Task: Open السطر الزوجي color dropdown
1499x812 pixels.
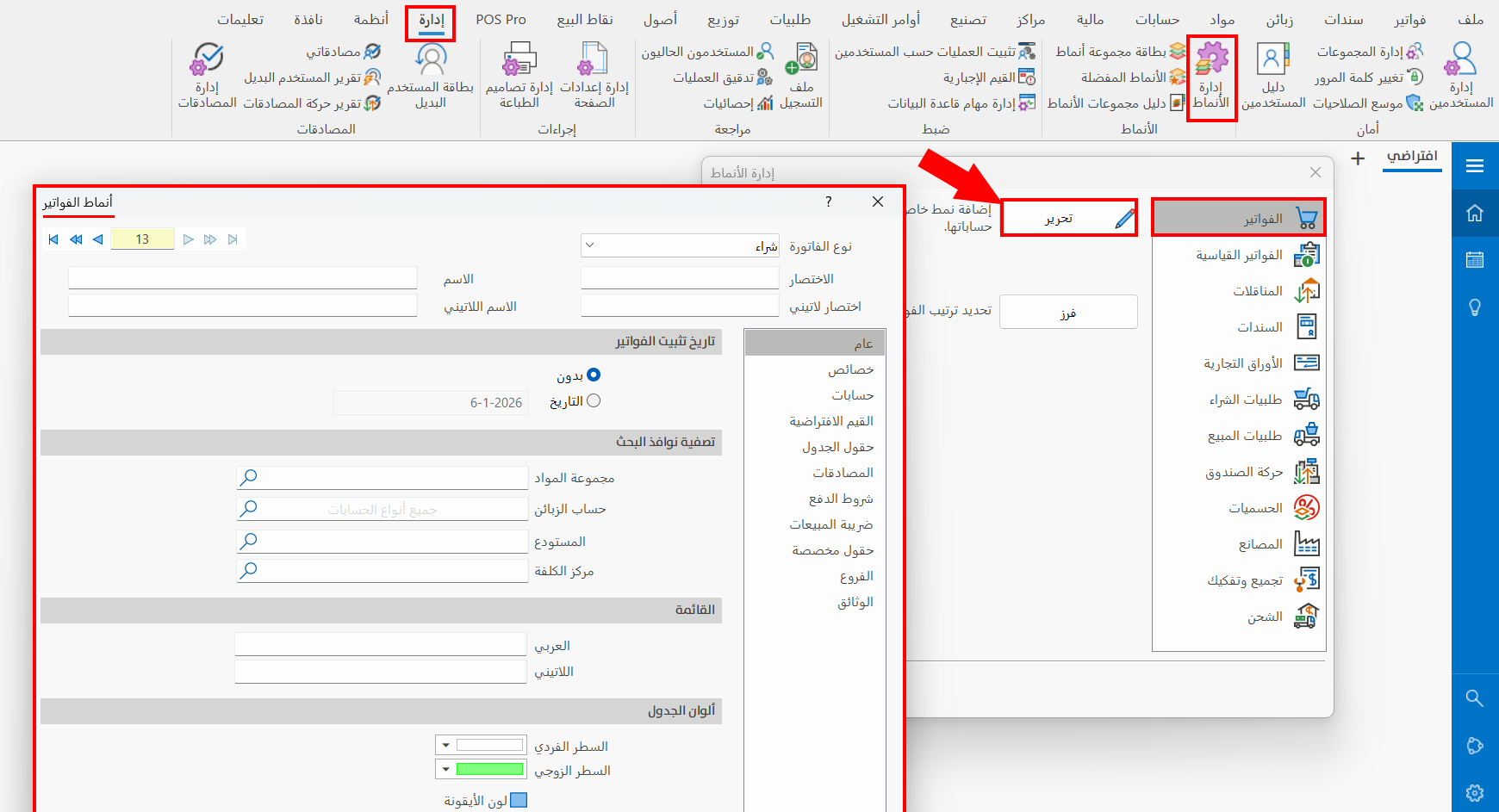Action: tap(446, 769)
